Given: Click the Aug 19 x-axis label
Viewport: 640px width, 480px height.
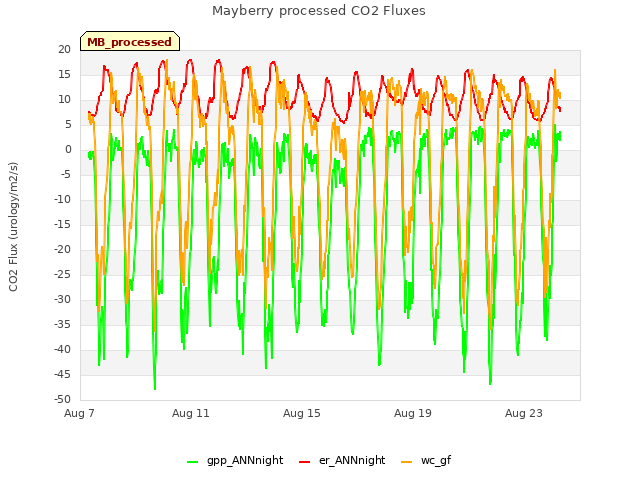Looking at the screenshot, I should pos(413,413).
